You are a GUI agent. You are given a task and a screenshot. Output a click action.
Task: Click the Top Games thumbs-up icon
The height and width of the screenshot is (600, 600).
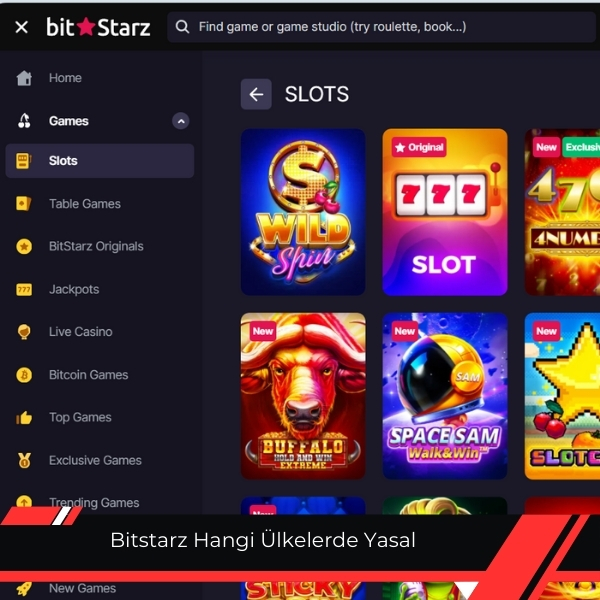point(24,417)
